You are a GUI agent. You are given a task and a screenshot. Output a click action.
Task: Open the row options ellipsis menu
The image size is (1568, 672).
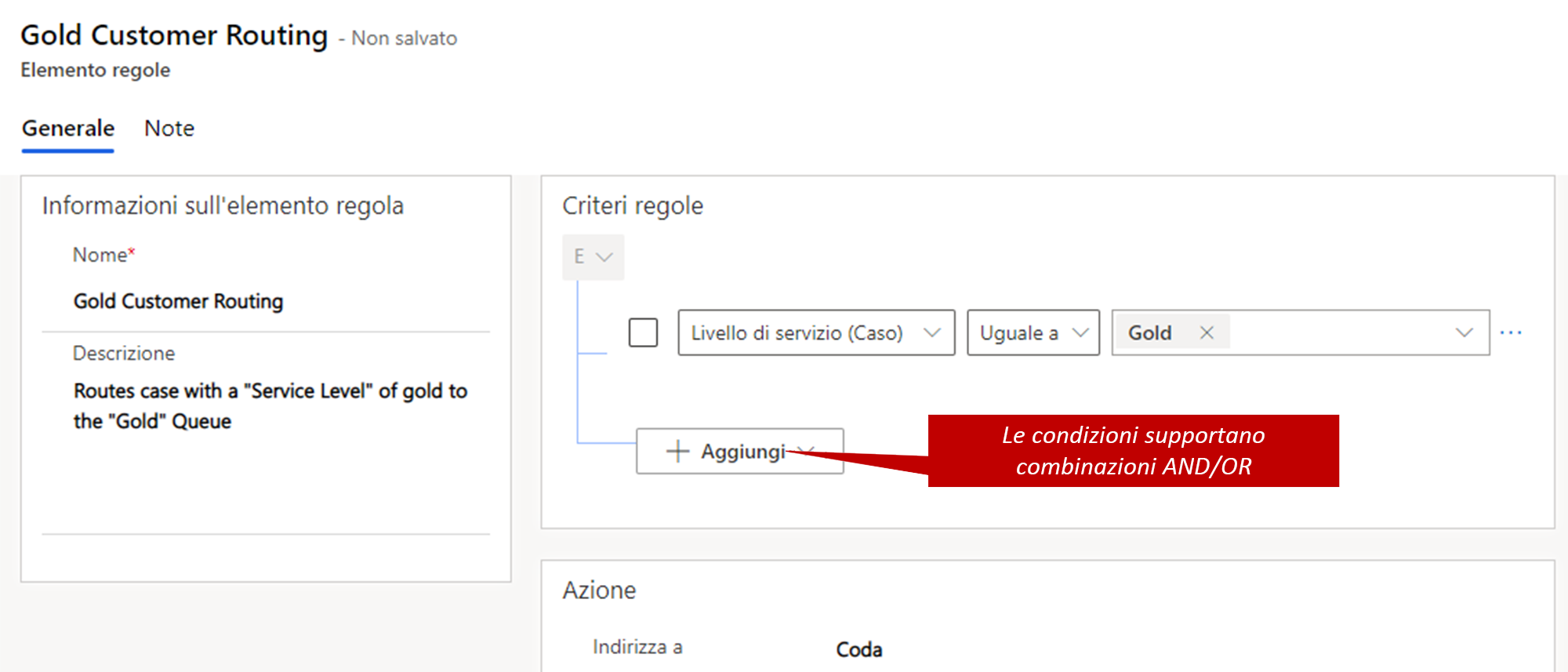(1511, 332)
